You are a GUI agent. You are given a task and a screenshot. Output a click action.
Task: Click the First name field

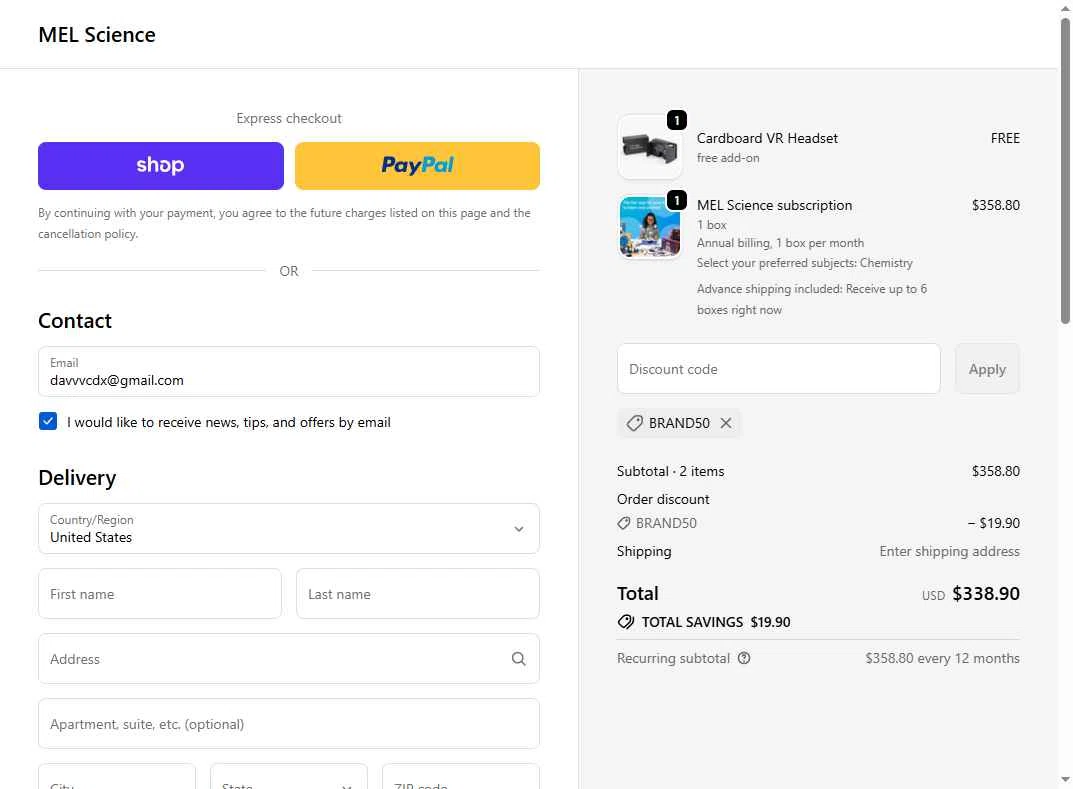(160, 593)
